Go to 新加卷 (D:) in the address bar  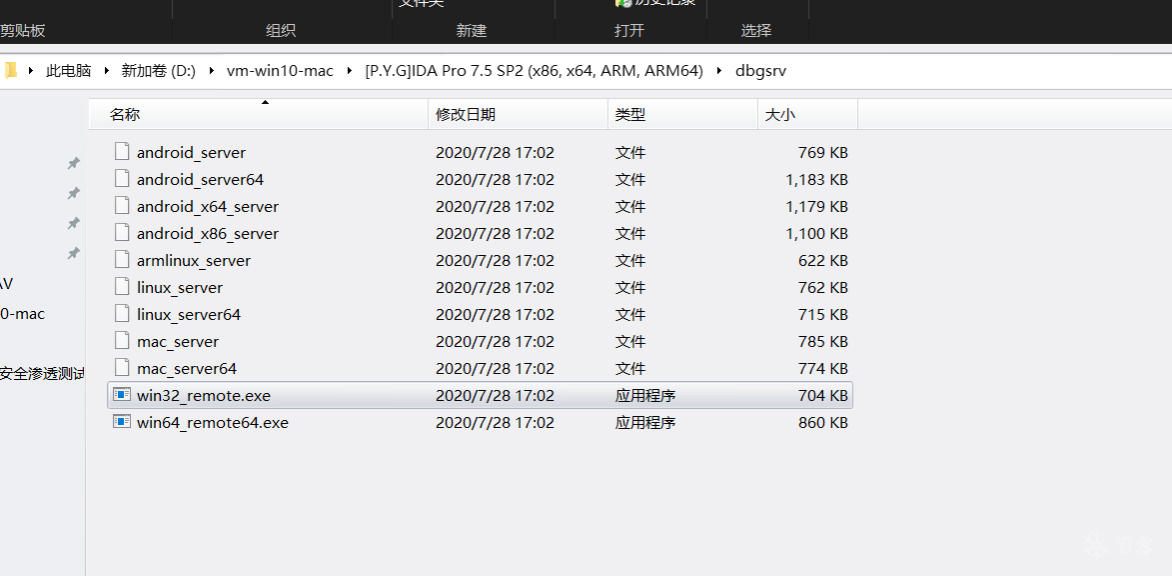coord(158,71)
